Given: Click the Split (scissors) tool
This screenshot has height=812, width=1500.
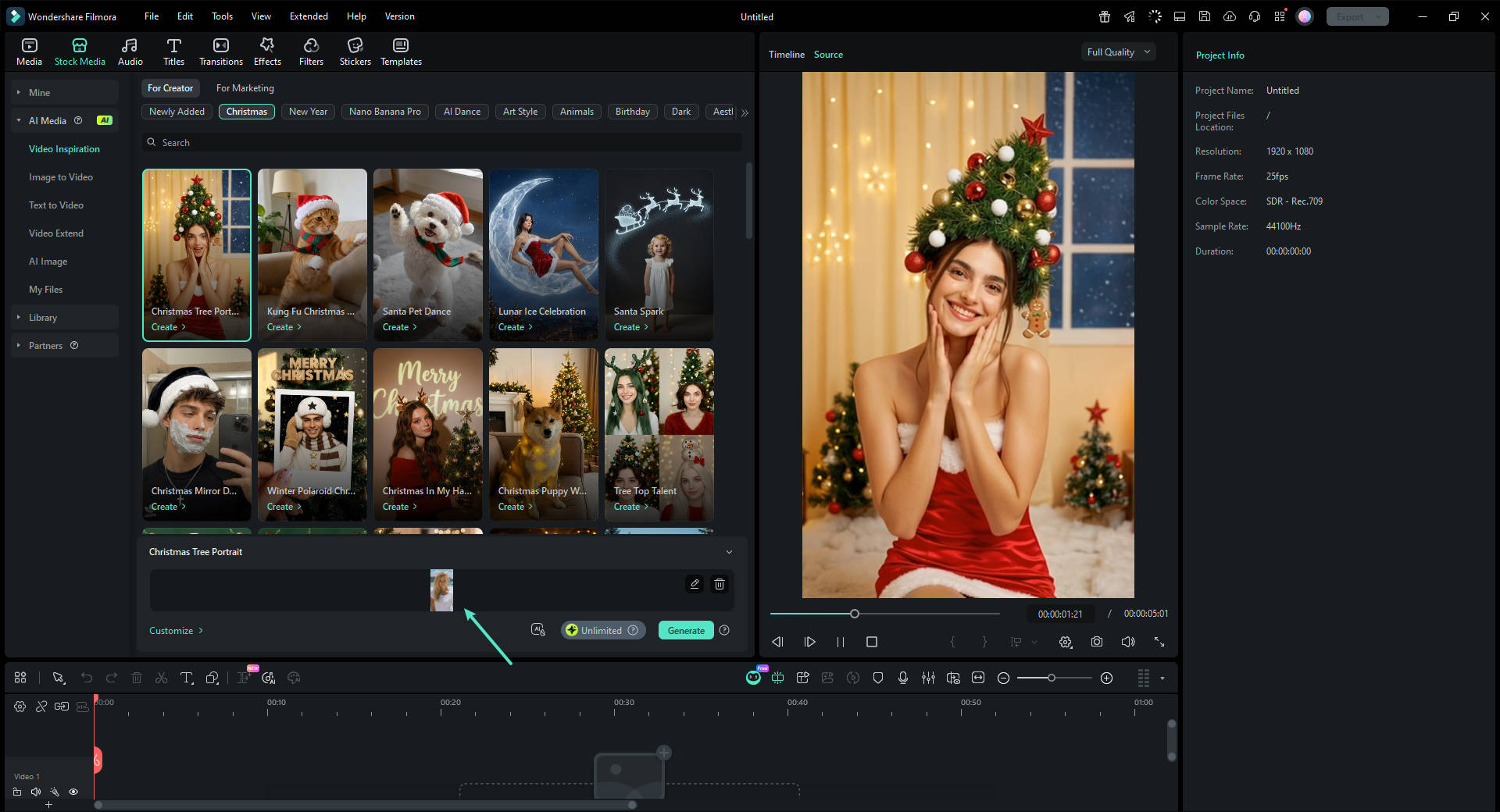Looking at the screenshot, I should [161, 678].
